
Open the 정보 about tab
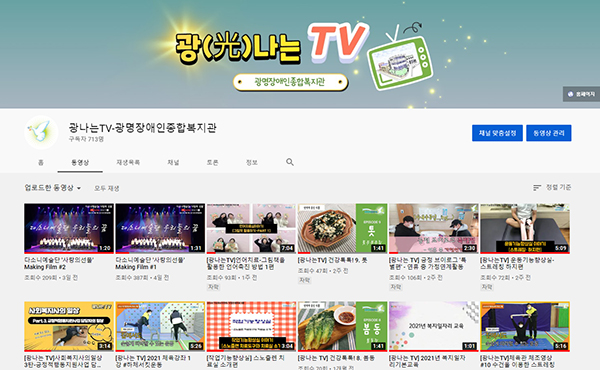(x=251, y=163)
